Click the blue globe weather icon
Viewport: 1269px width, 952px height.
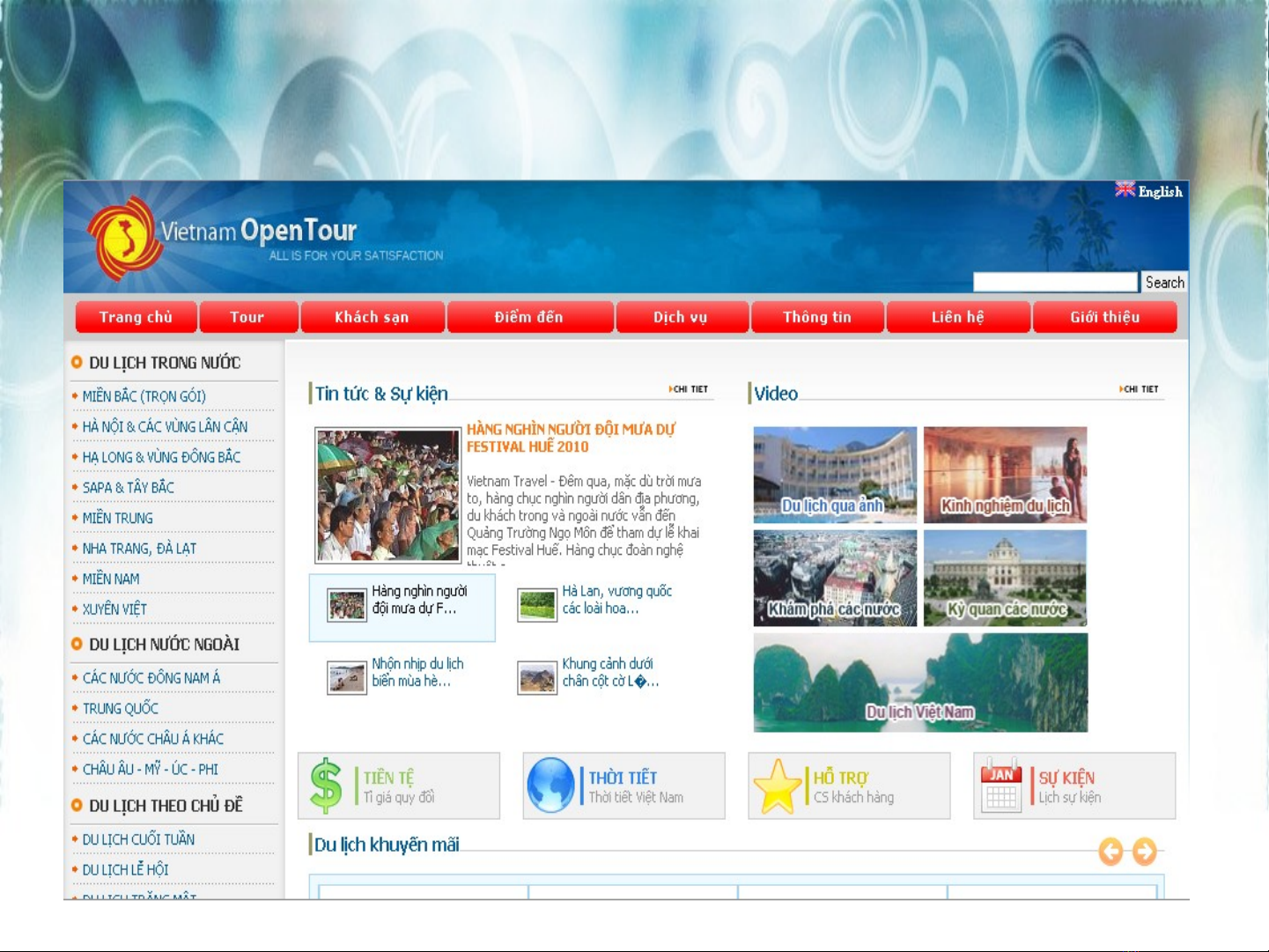pos(550,786)
